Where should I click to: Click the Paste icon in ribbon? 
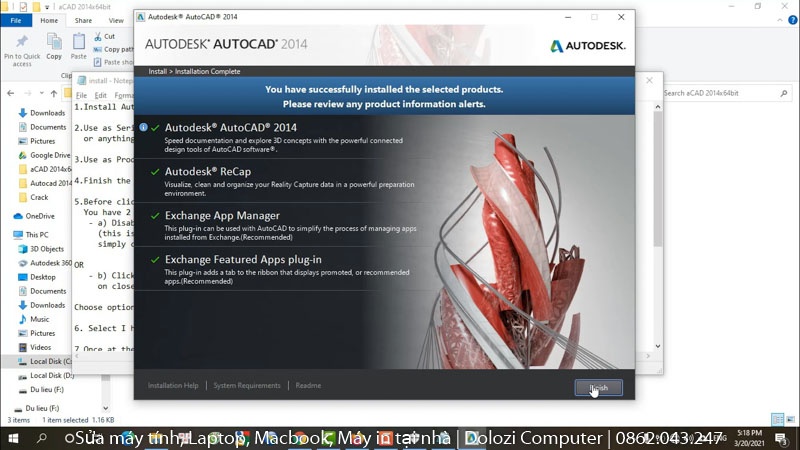(x=79, y=46)
